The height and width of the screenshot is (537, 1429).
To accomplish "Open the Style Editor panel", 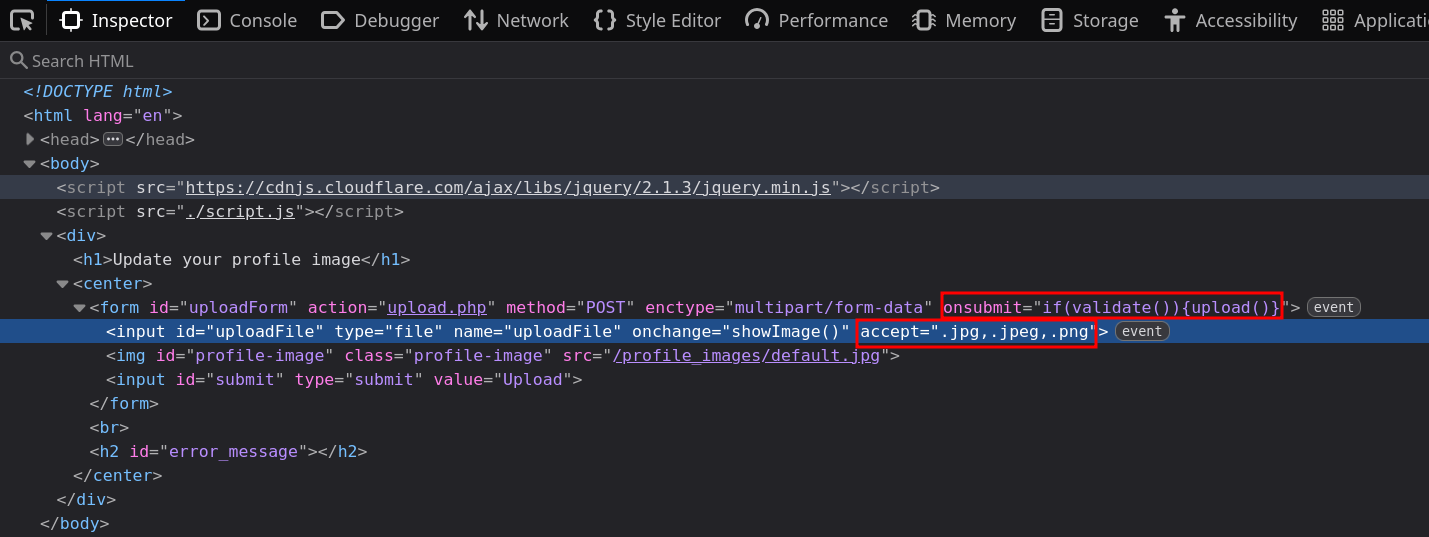I will [x=657, y=20].
